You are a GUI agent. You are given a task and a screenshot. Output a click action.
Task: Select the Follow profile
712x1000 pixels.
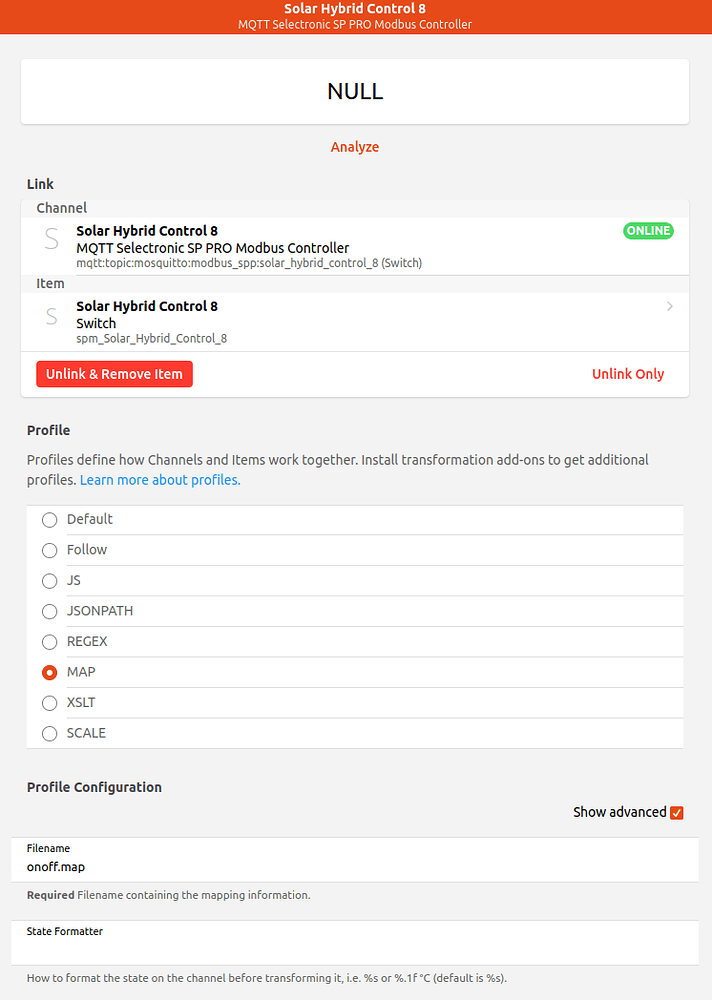tap(49, 550)
